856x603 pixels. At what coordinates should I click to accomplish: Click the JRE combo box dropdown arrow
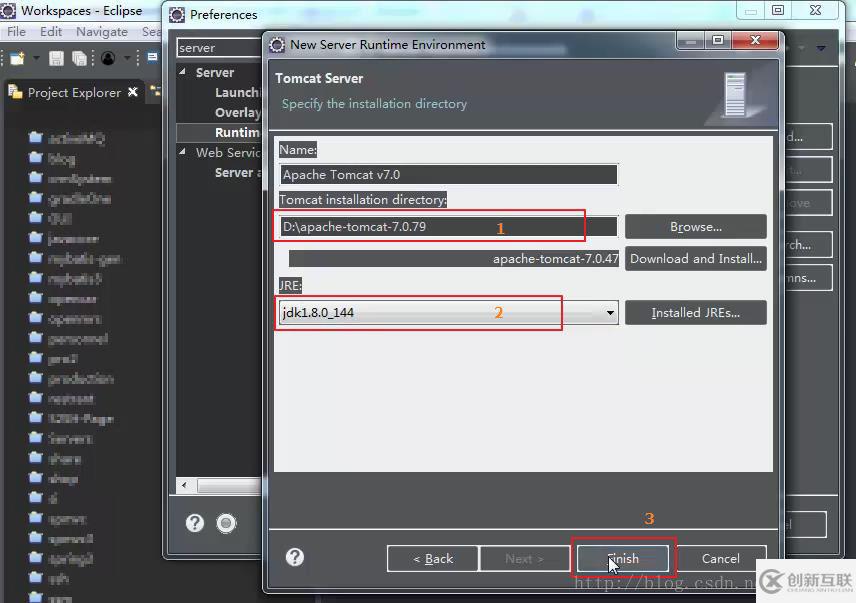tap(610, 313)
